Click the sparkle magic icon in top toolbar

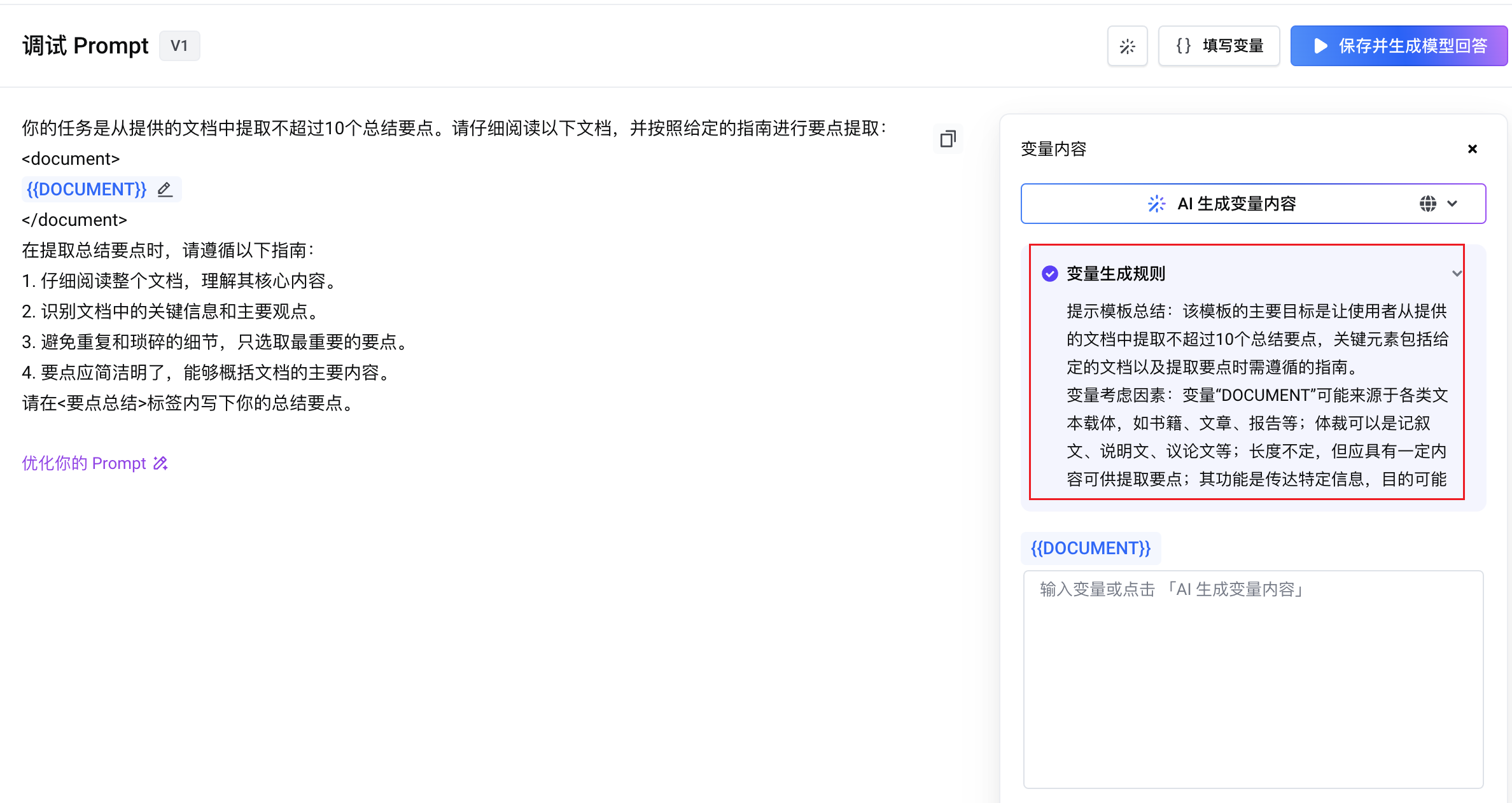point(1127,46)
